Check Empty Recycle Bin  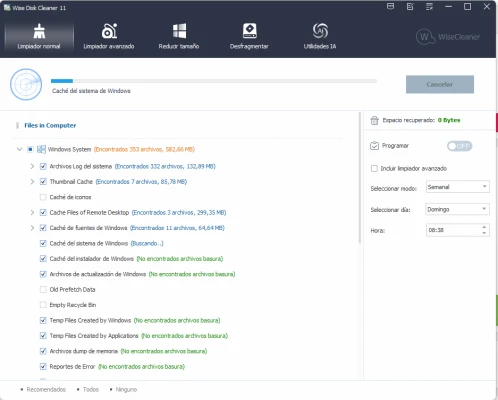pos(43,305)
